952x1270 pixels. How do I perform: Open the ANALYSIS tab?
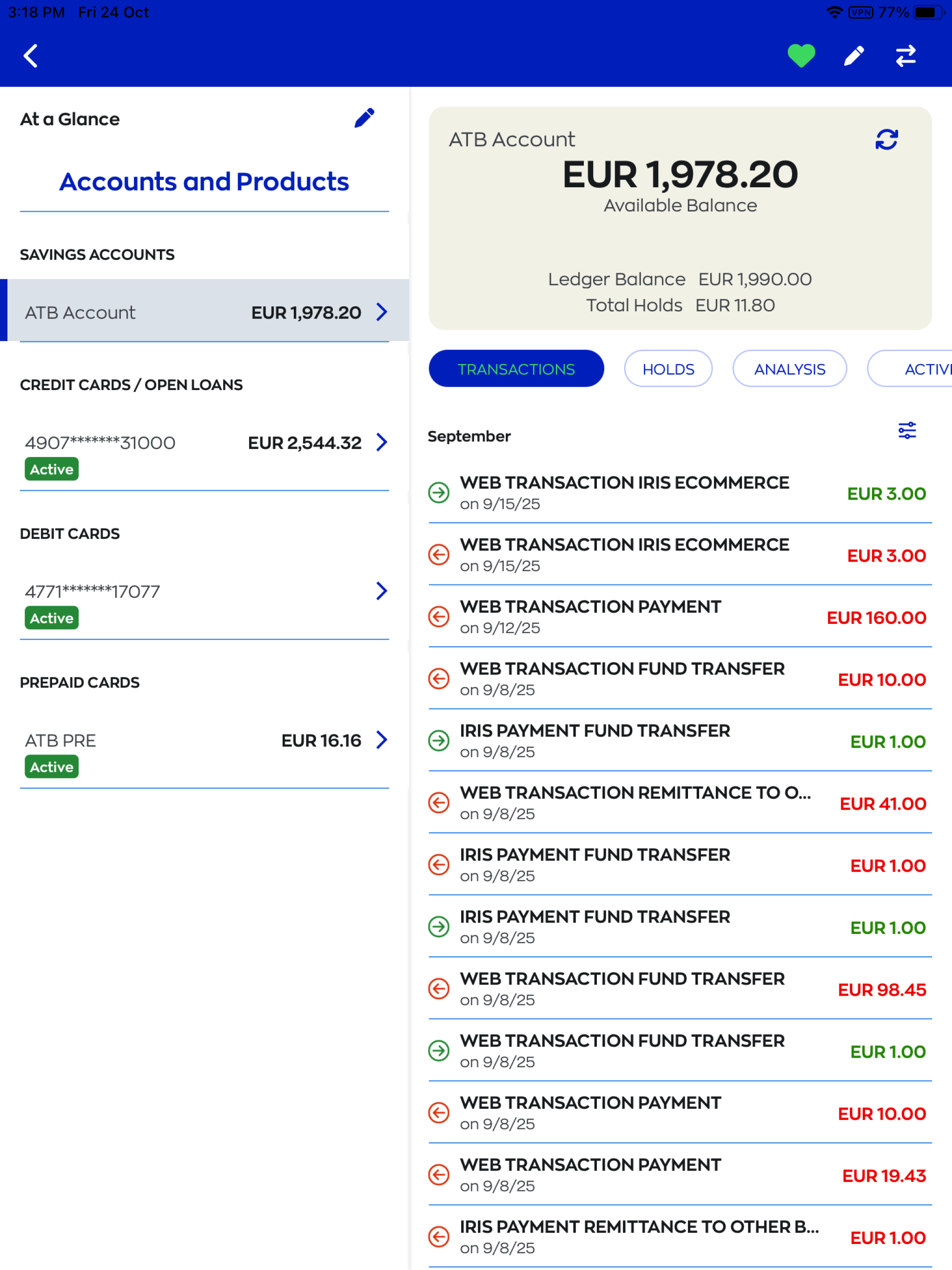[789, 369]
